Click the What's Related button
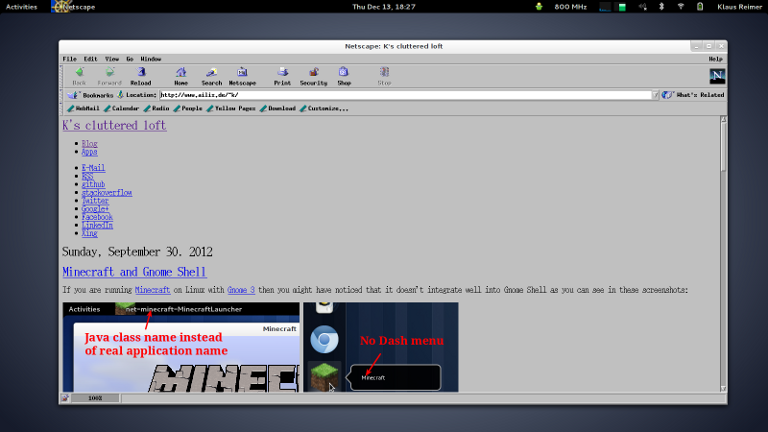Image resolution: width=768 pixels, height=432 pixels. point(693,95)
